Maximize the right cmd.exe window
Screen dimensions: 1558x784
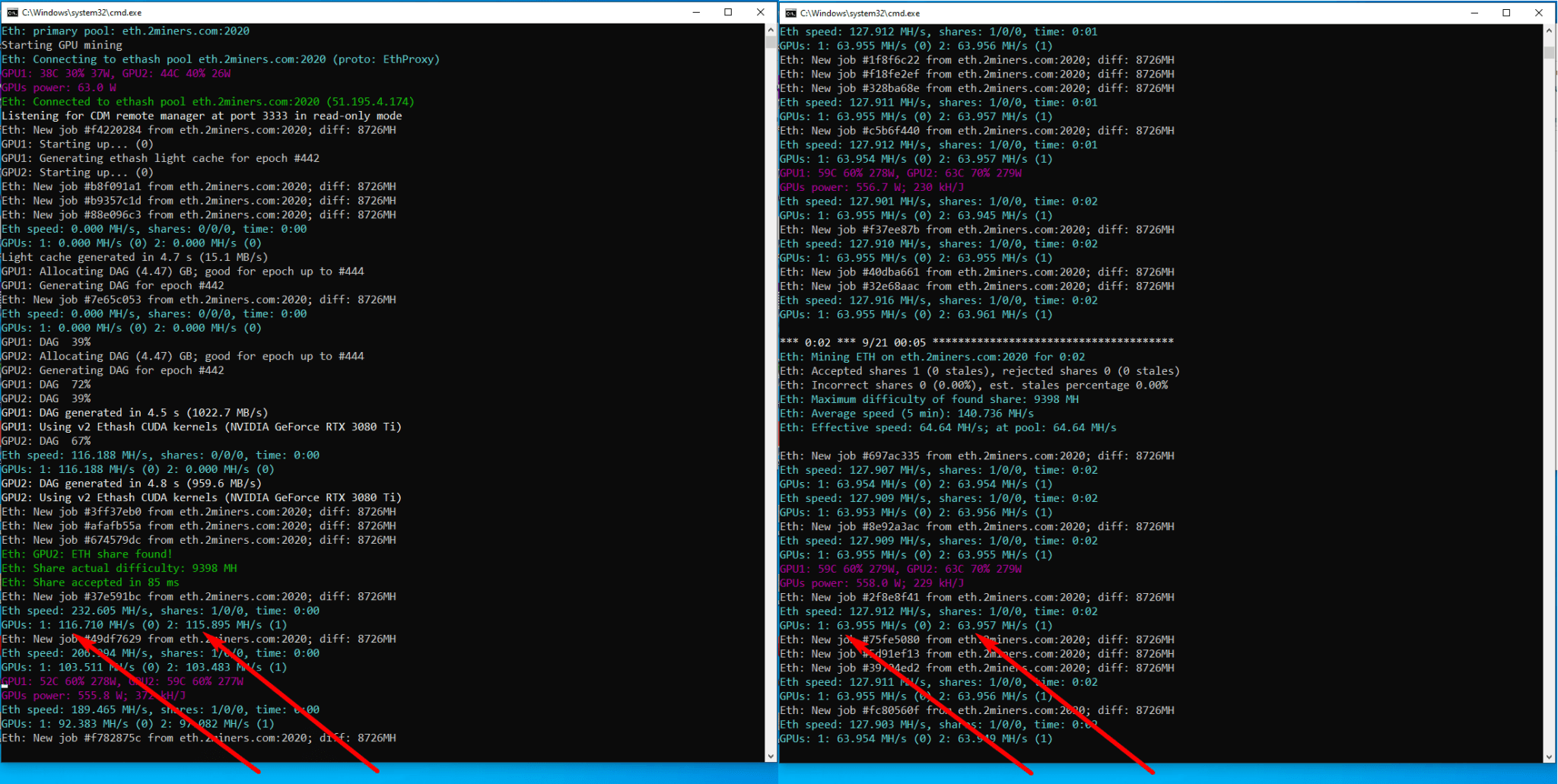1506,12
